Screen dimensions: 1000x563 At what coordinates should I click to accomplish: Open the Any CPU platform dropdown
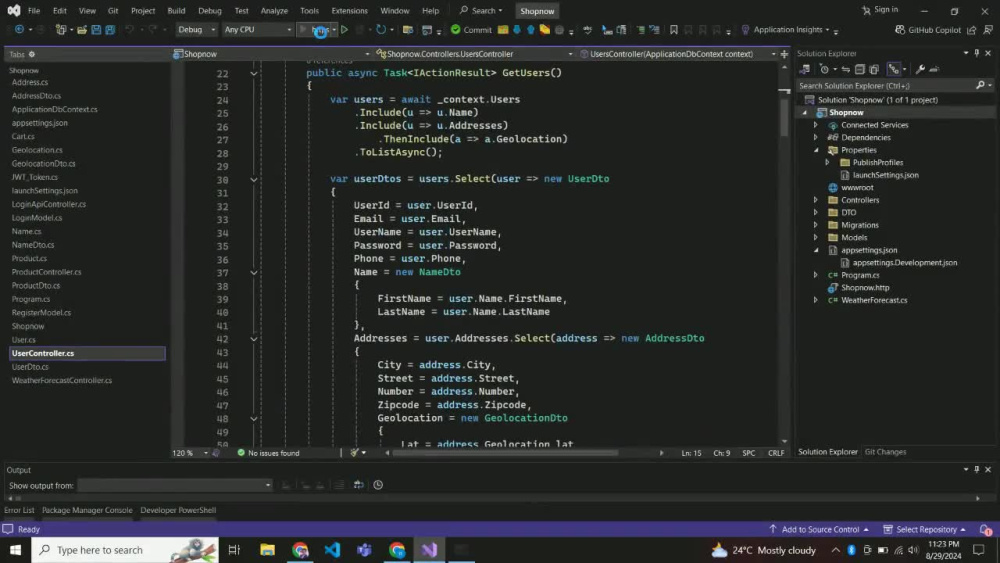[x=257, y=29]
